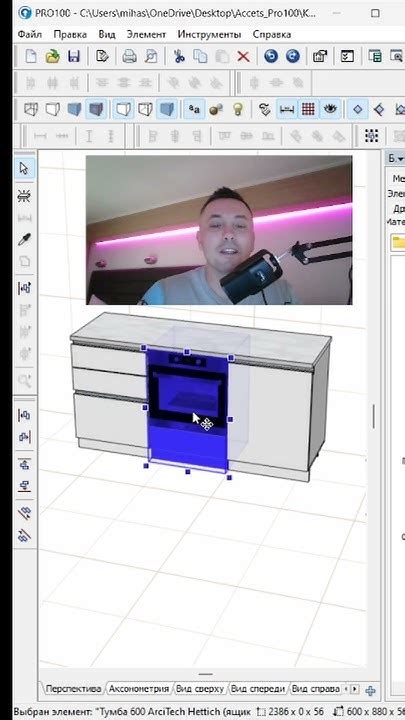Expand view tabs with right arrow
This screenshot has height=720, width=405.
pos(354,689)
